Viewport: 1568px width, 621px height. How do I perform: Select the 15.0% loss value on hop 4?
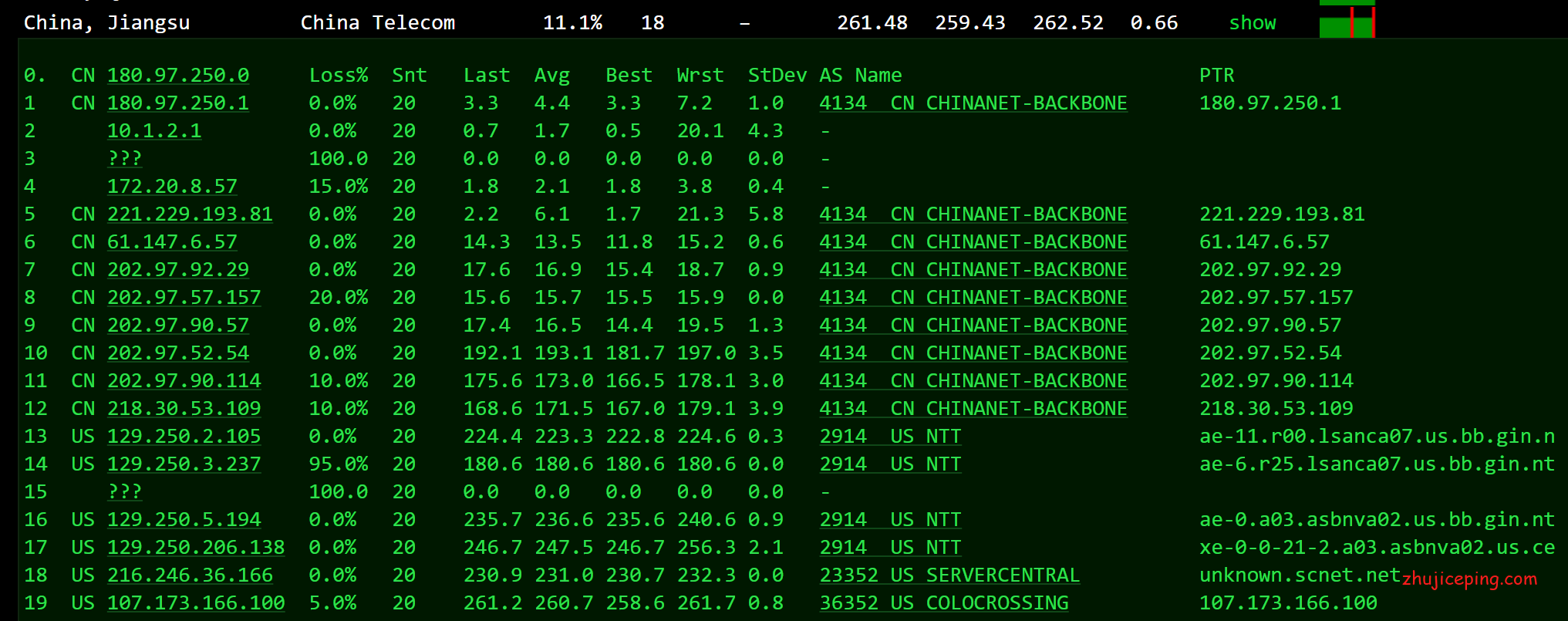pyautogui.click(x=339, y=187)
